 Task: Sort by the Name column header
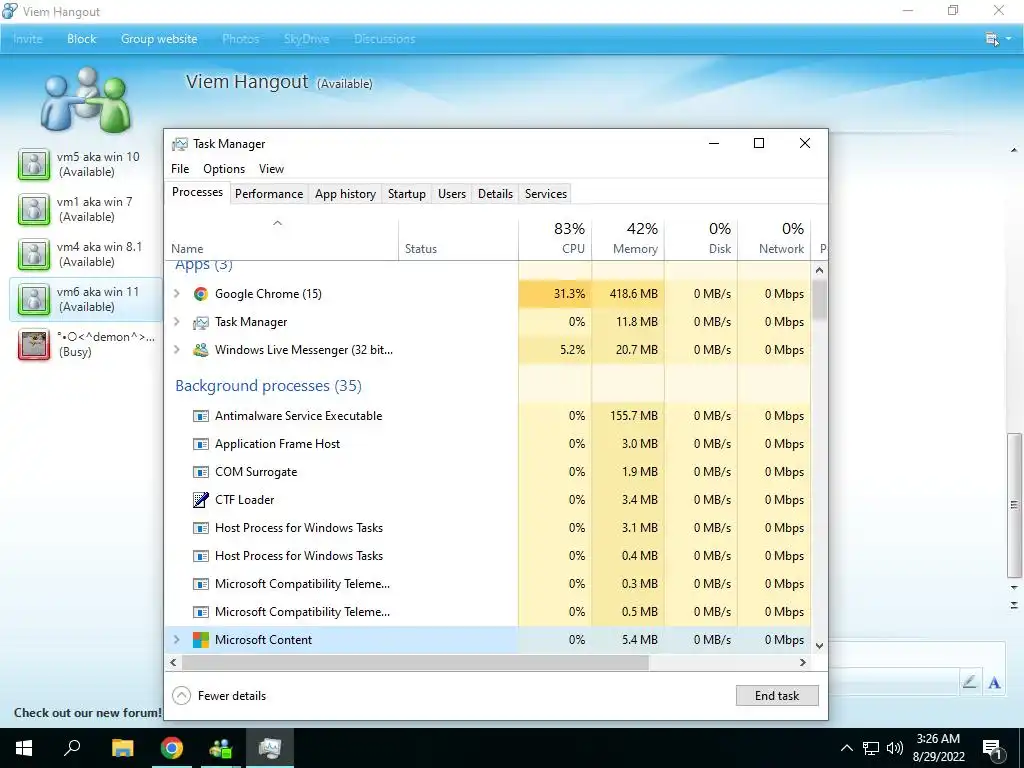[x=281, y=239]
